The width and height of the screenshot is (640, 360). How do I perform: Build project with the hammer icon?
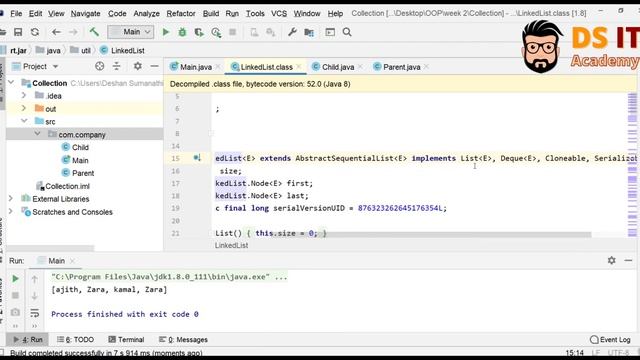94,32
